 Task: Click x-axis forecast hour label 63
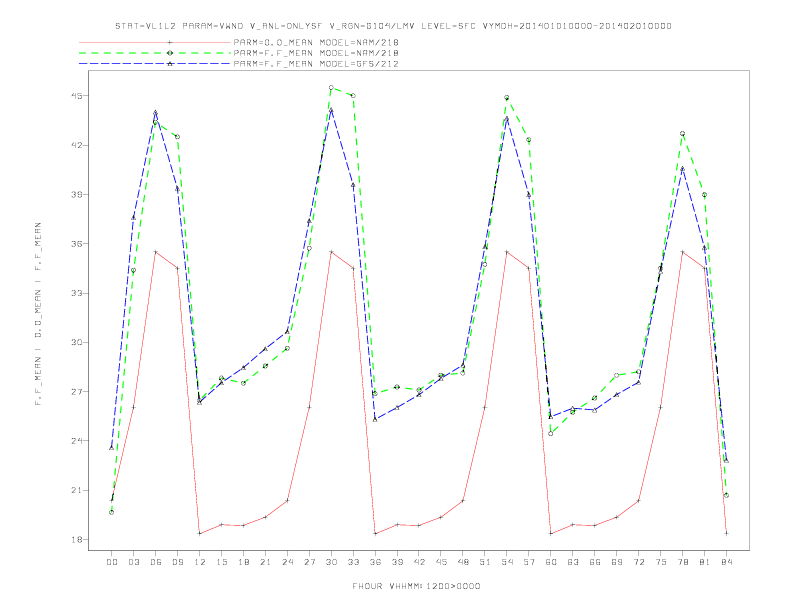coord(573,562)
